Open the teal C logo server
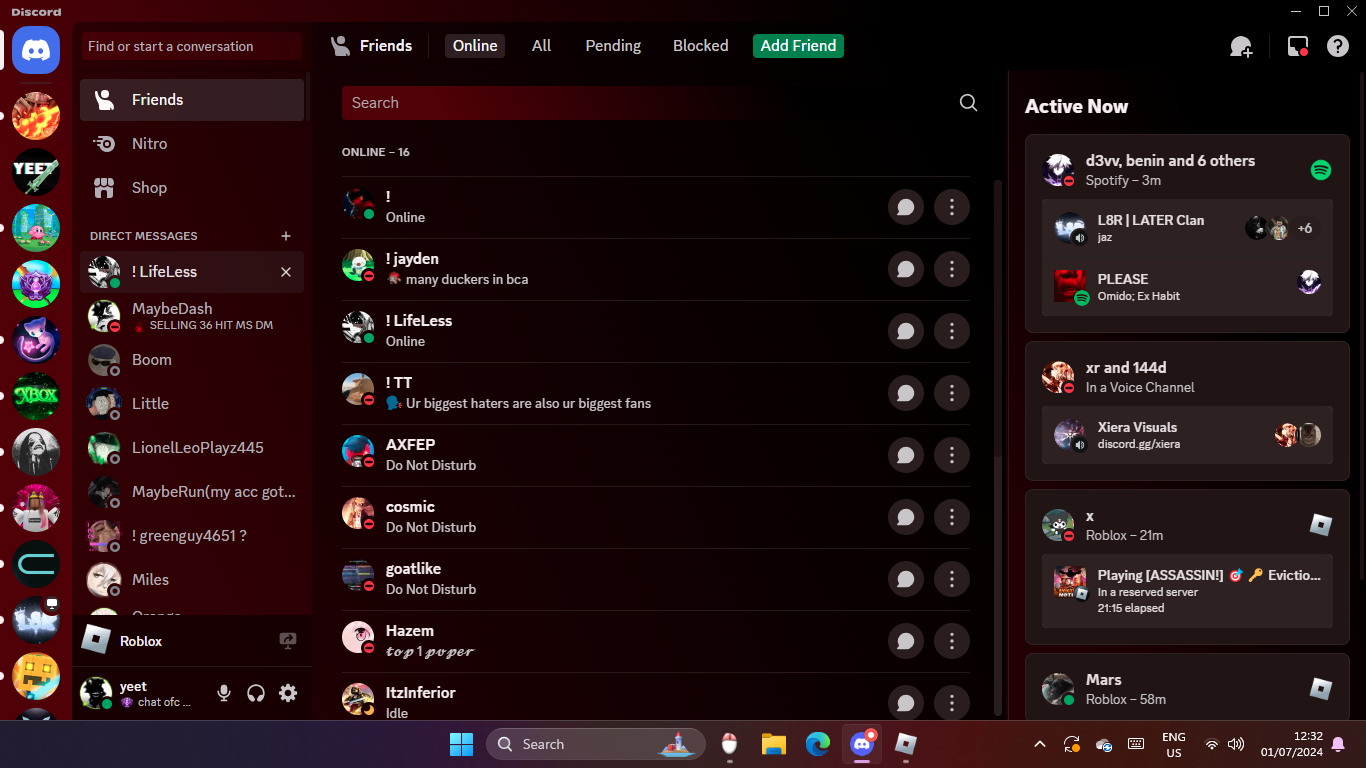Image resolution: width=1366 pixels, height=768 pixels. click(x=36, y=564)
